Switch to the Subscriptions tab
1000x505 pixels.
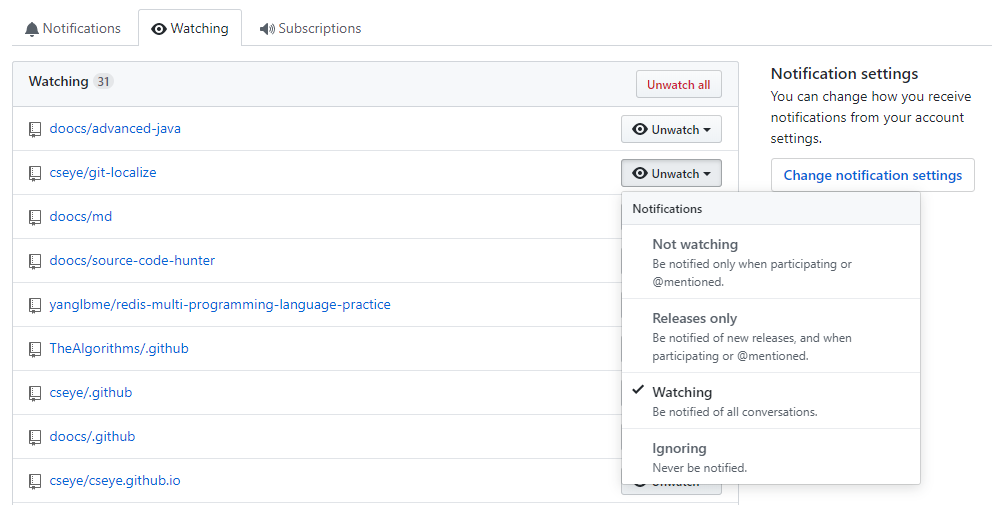(x=310, y=29)
